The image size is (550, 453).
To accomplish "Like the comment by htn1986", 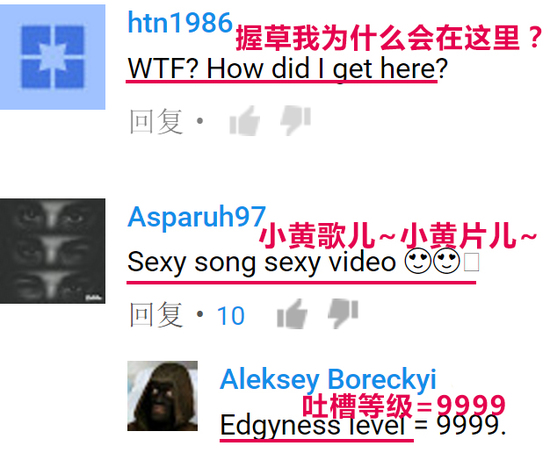I will coord(244,120).
